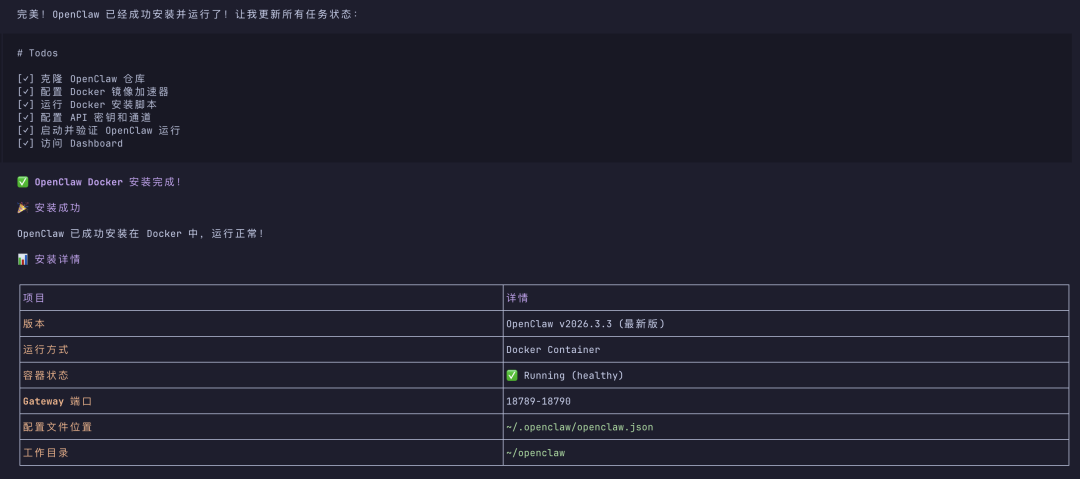This screenshot has width=1080, height=479.
Task: Click the checkmark beside 克隆 OpenClaw 仓库
Action: 26,79
